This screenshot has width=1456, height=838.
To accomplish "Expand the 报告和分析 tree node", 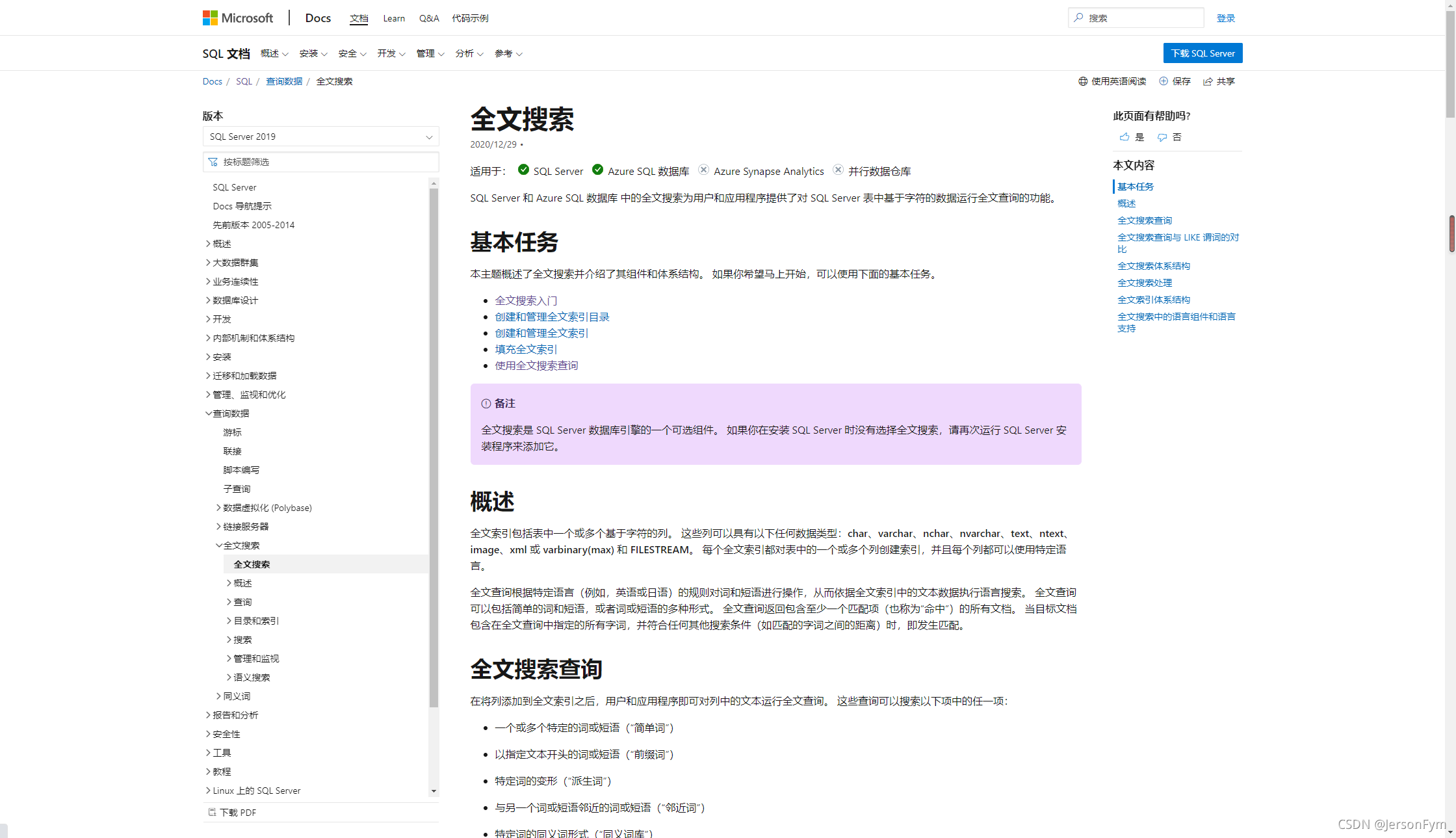I will click(x=208, y=715).
